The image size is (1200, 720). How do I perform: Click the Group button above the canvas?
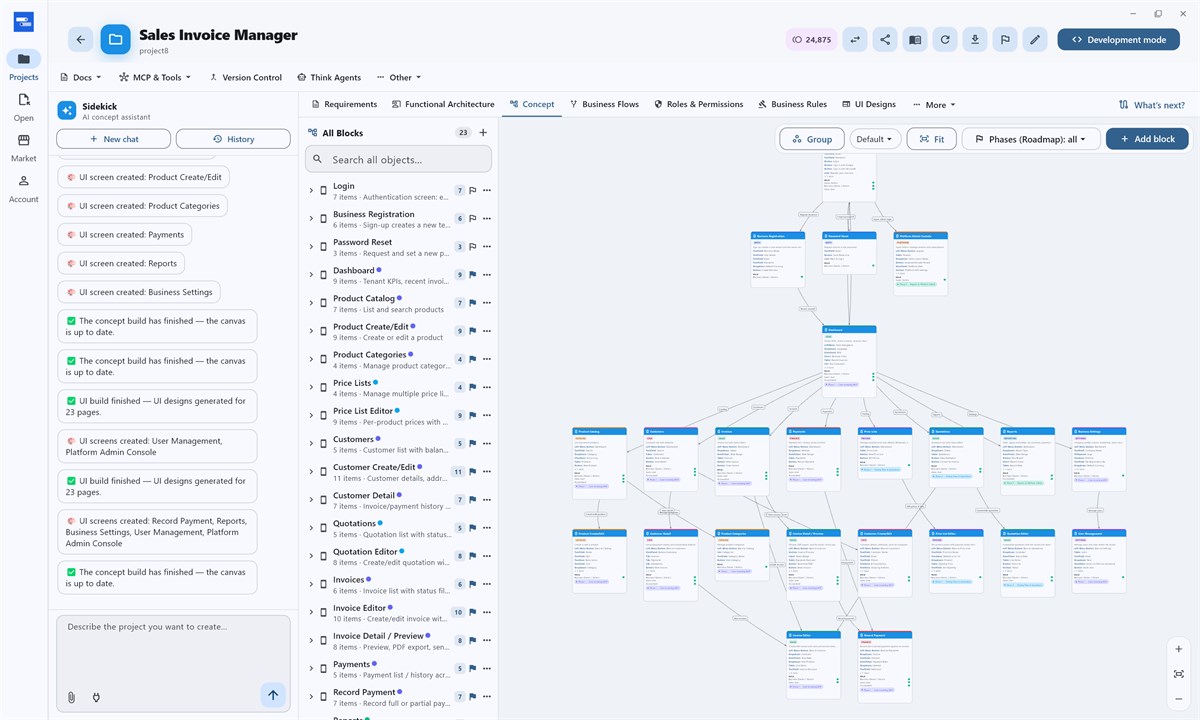point(812,139)
